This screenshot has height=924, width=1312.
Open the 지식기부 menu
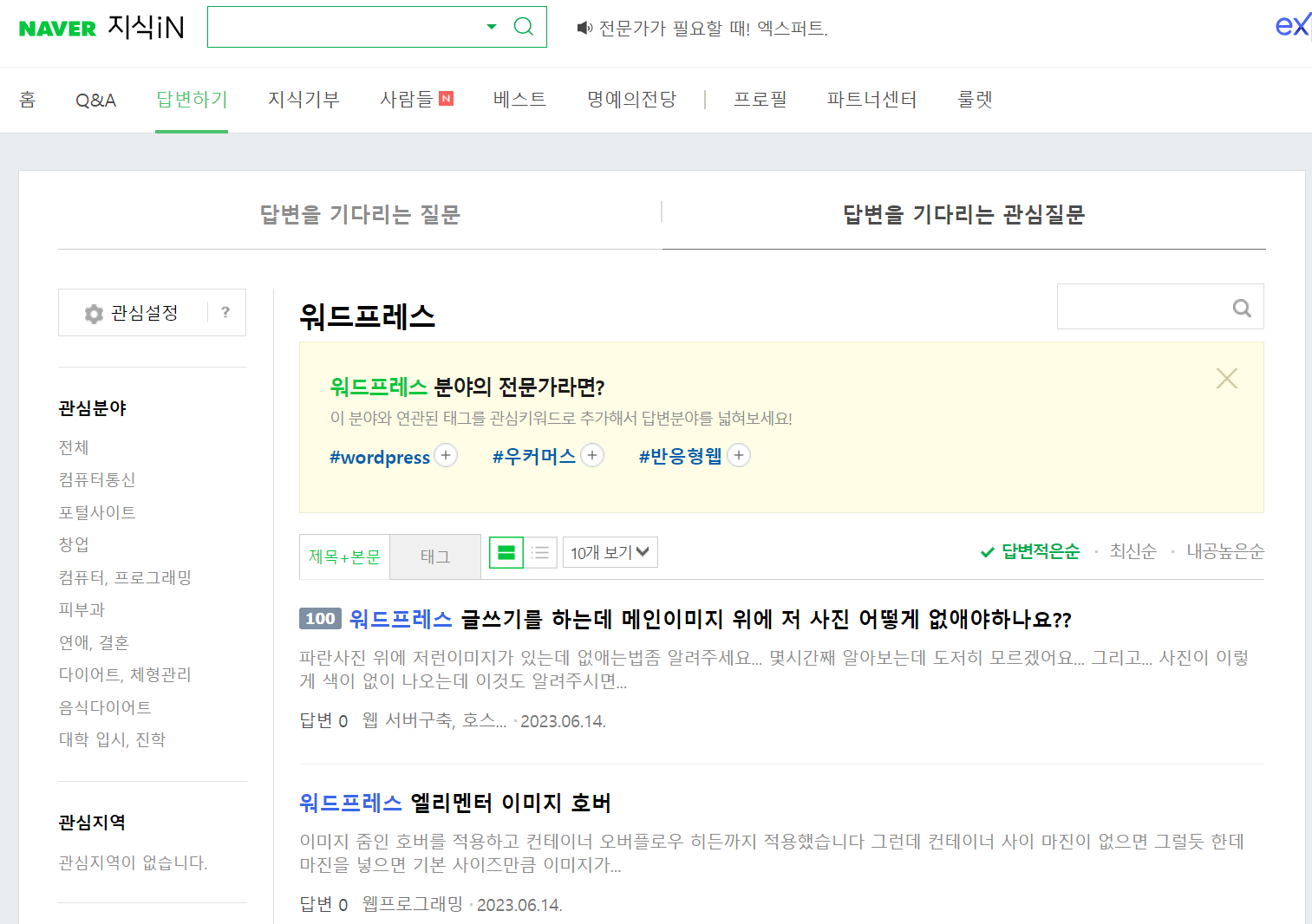[304, 100]
